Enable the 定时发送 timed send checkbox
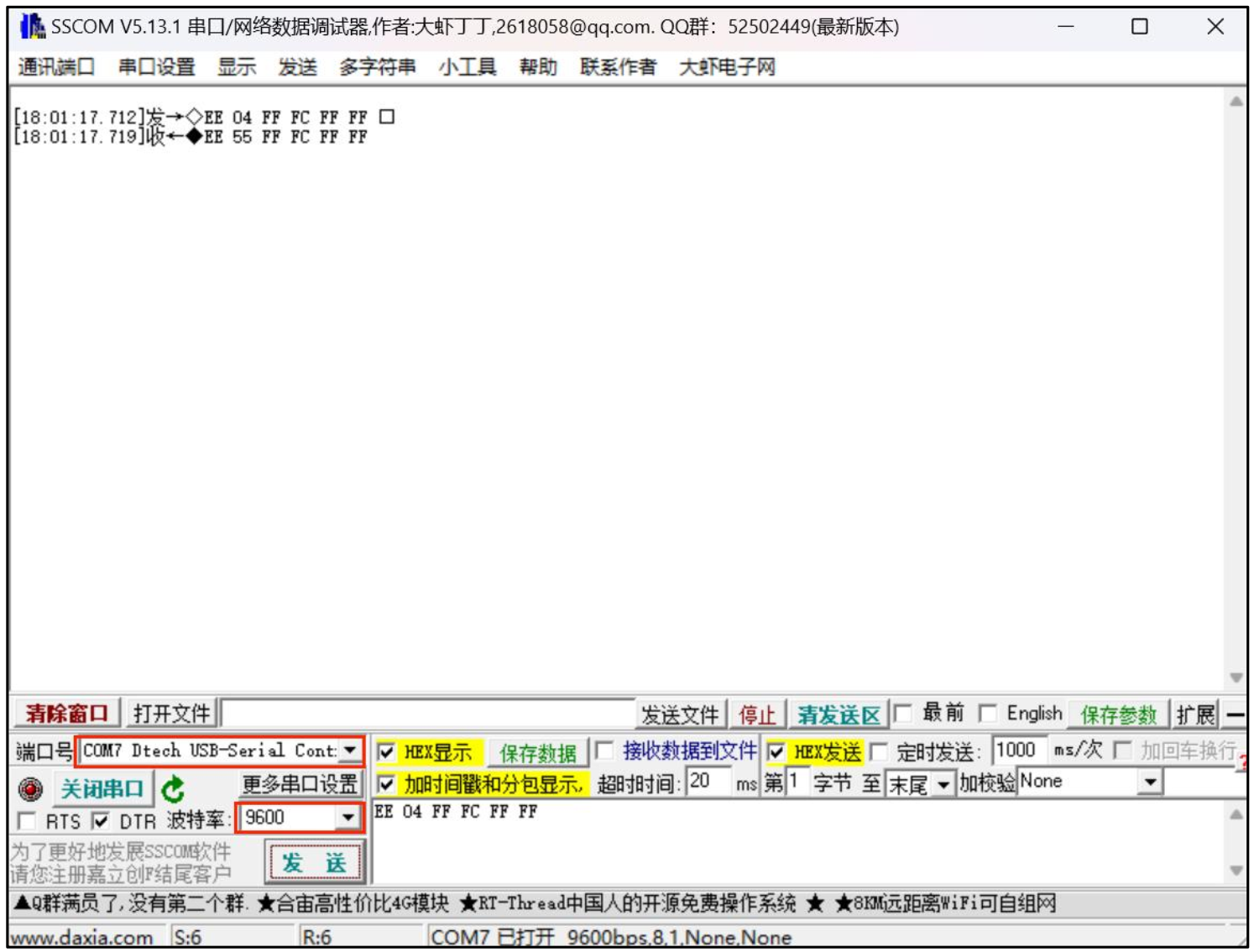Image resolution: width=1254 pixels, height=952 pixels. pyautogui.click(x=878, y=751)
